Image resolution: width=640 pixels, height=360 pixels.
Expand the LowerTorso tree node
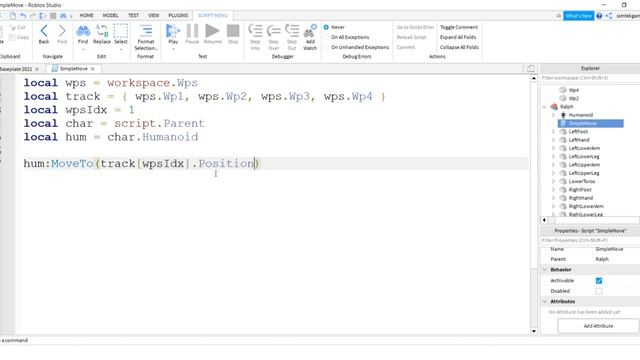coord(553,181)
